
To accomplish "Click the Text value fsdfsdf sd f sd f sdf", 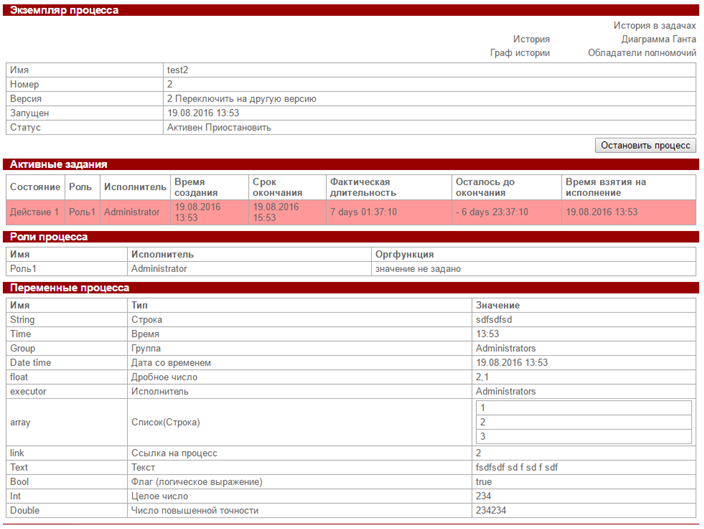I will pos(517,467).
